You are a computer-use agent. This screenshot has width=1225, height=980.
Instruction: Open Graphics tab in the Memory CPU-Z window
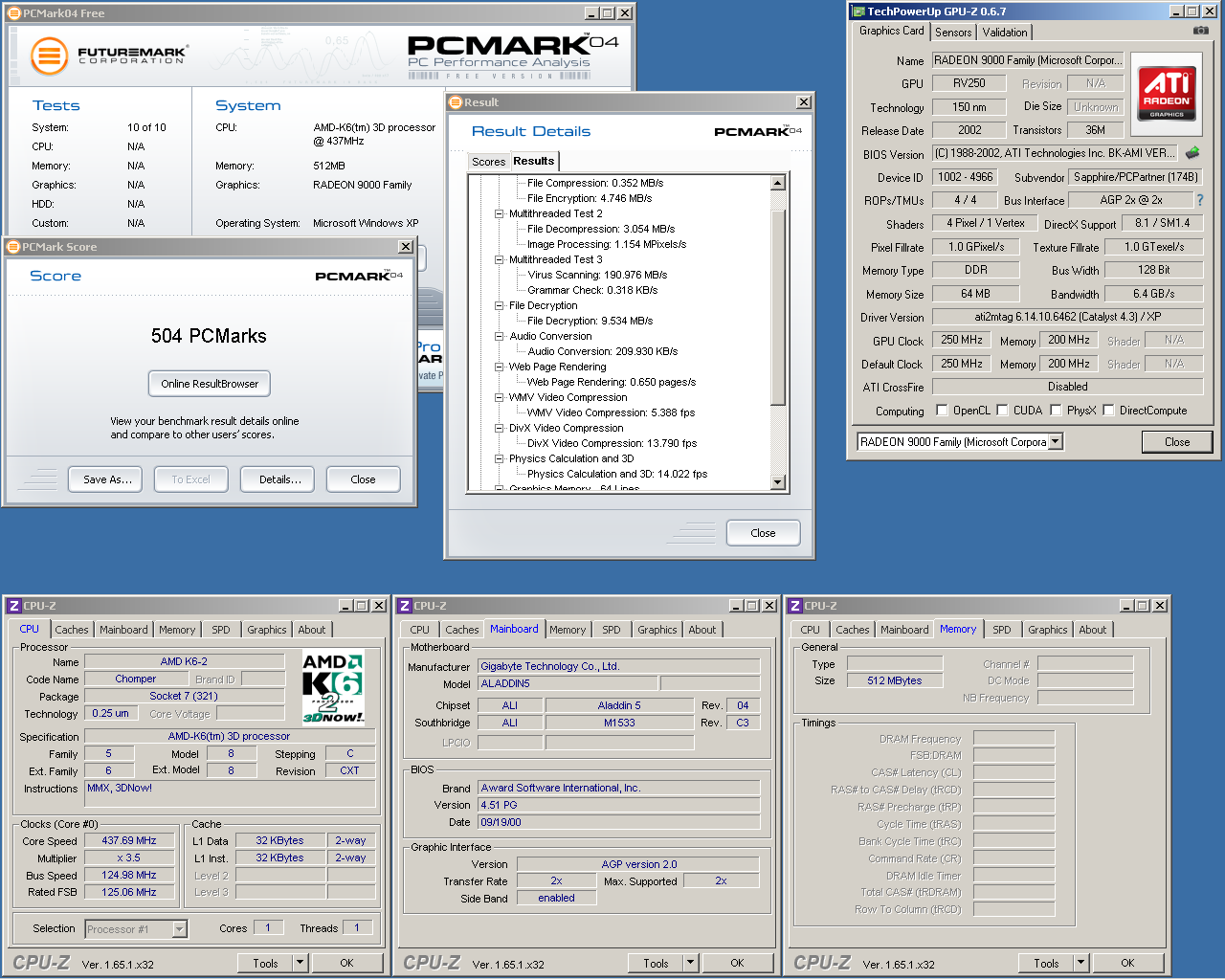pyautogui.click(x=1048, y=630)
